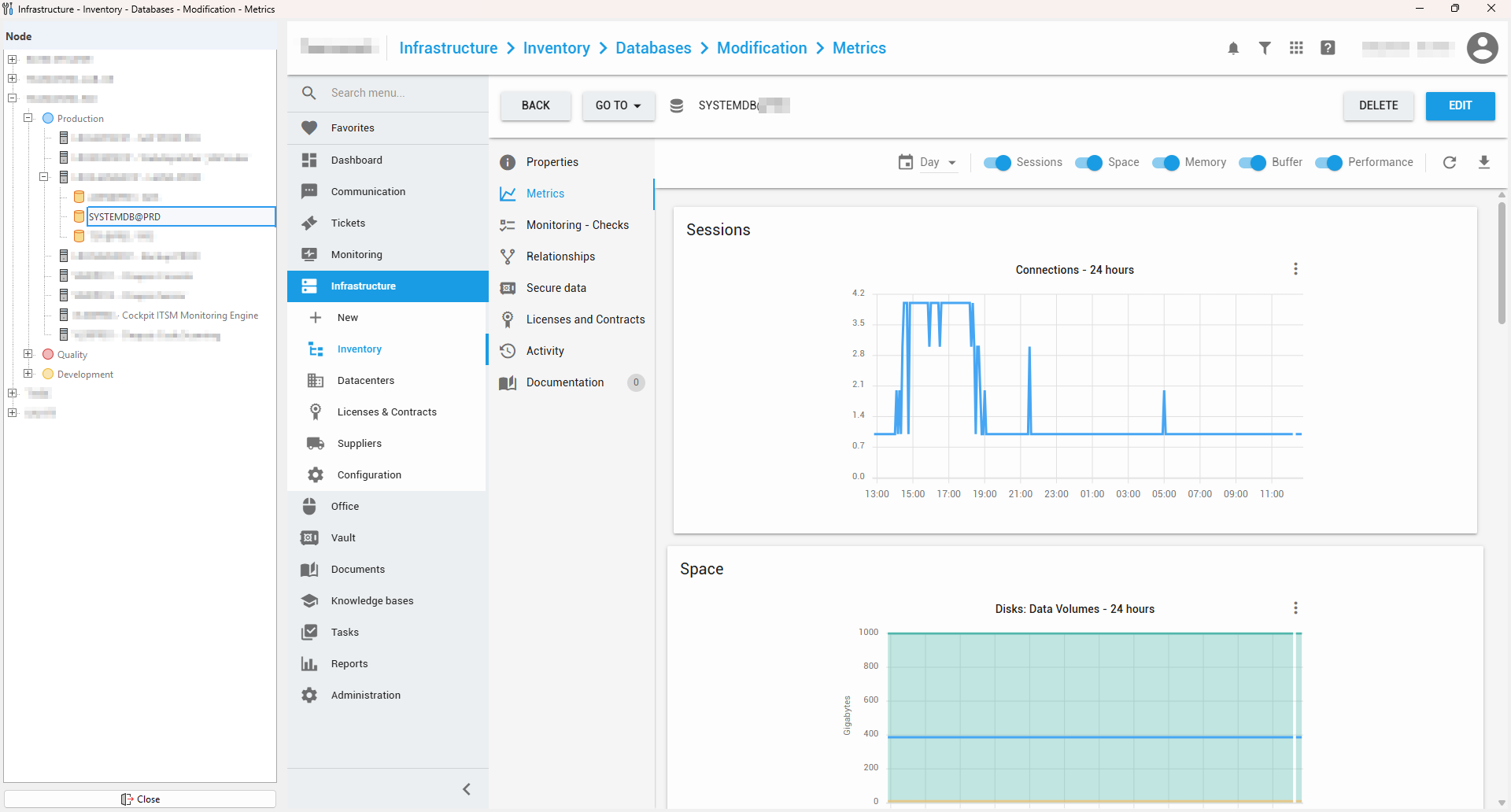Image resolution: width=1511 pixels, height=812 pixels.
Task: Click the Datacenters building icon
Action: tap(316, 380)
